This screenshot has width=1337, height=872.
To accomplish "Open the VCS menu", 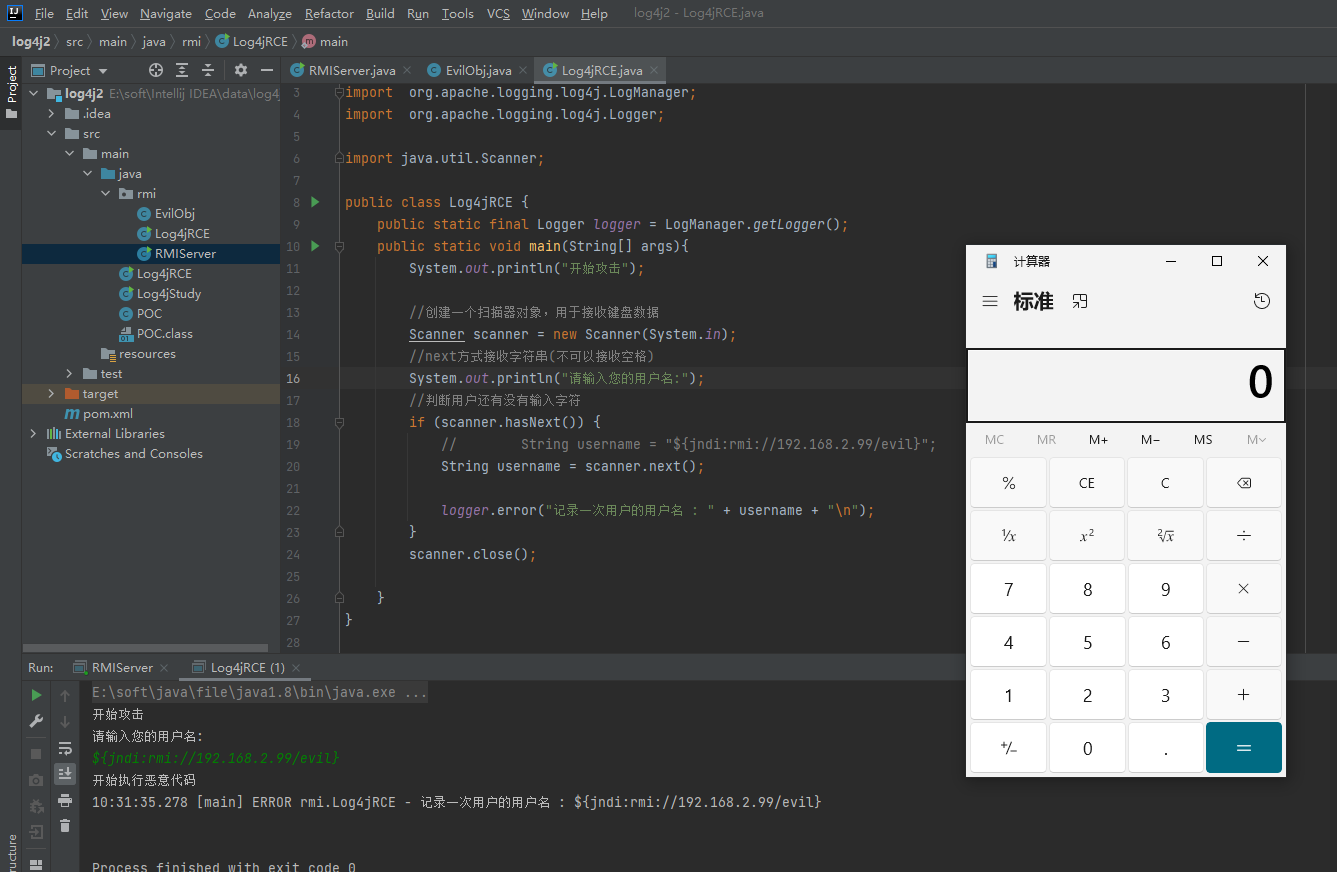I will coord(498,13).
